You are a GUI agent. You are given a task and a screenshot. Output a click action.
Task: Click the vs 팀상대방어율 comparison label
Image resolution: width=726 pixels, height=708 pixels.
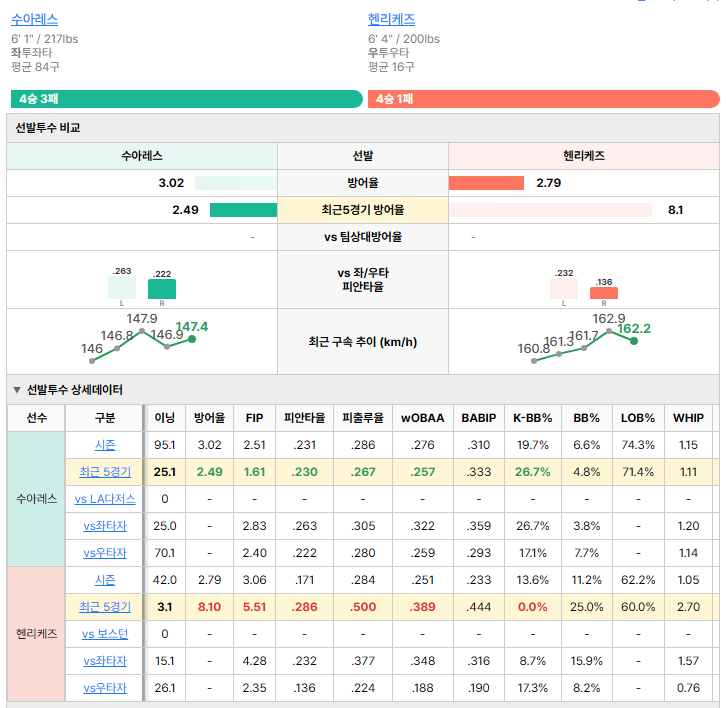tap(363, 237)
